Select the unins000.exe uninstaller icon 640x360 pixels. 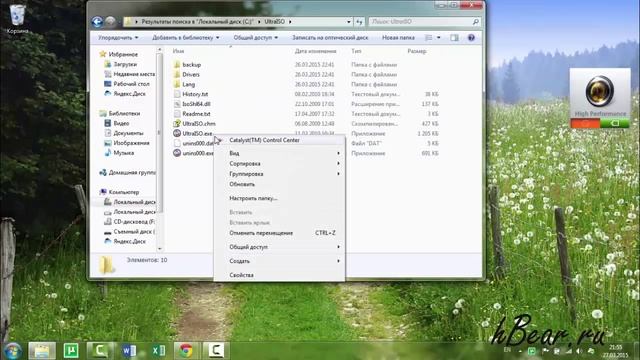click(177, 153)
